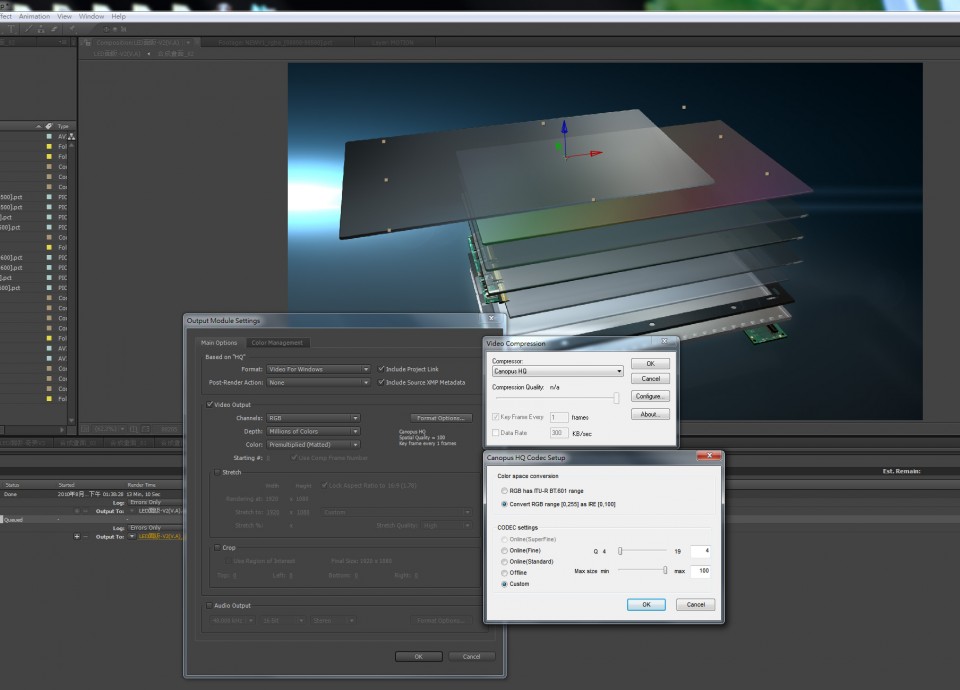The width and height of the screenshot is (960, 690).
Task: Select RGB has ITU-R BT.601 range option
Action: click(503, 492)
